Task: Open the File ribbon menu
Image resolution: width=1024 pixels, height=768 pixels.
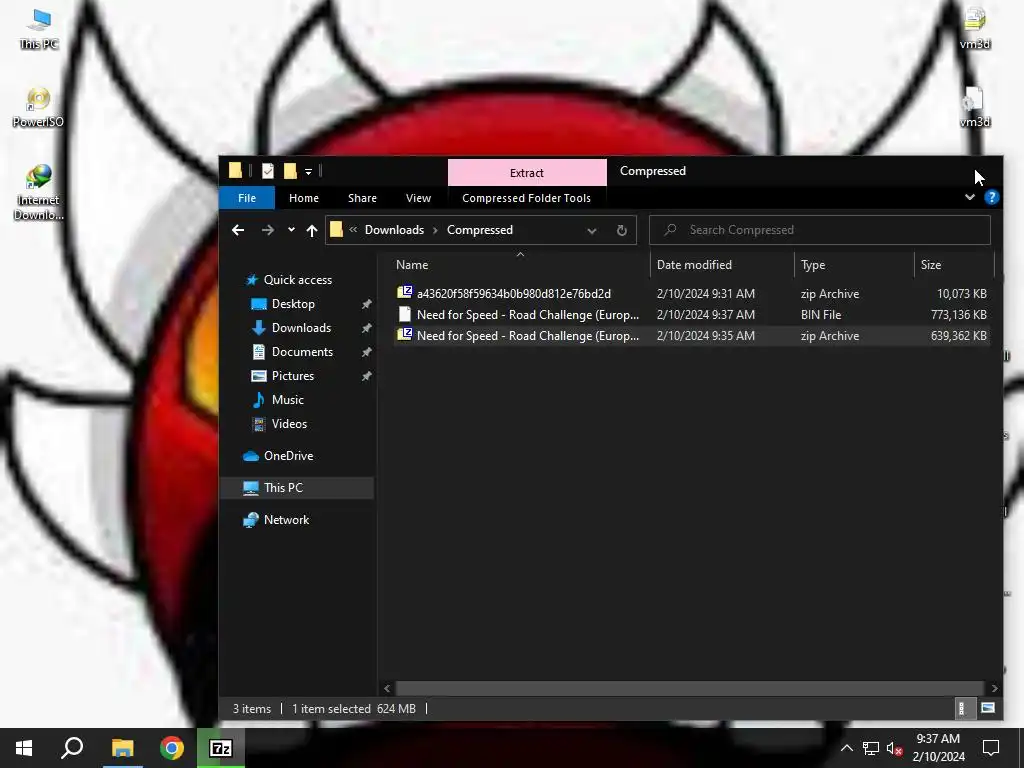Action: point(247,198)
